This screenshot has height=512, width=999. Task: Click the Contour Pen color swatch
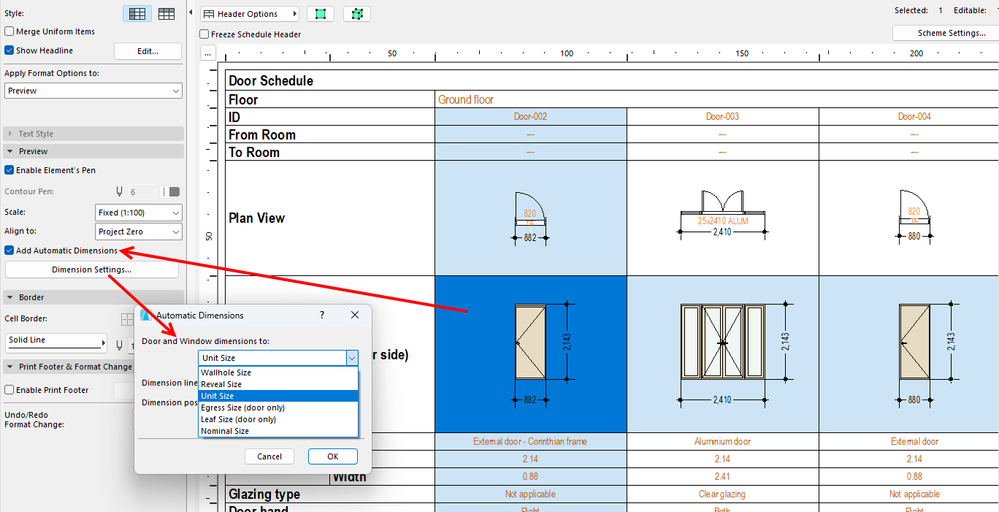click(x=174, y=191)
